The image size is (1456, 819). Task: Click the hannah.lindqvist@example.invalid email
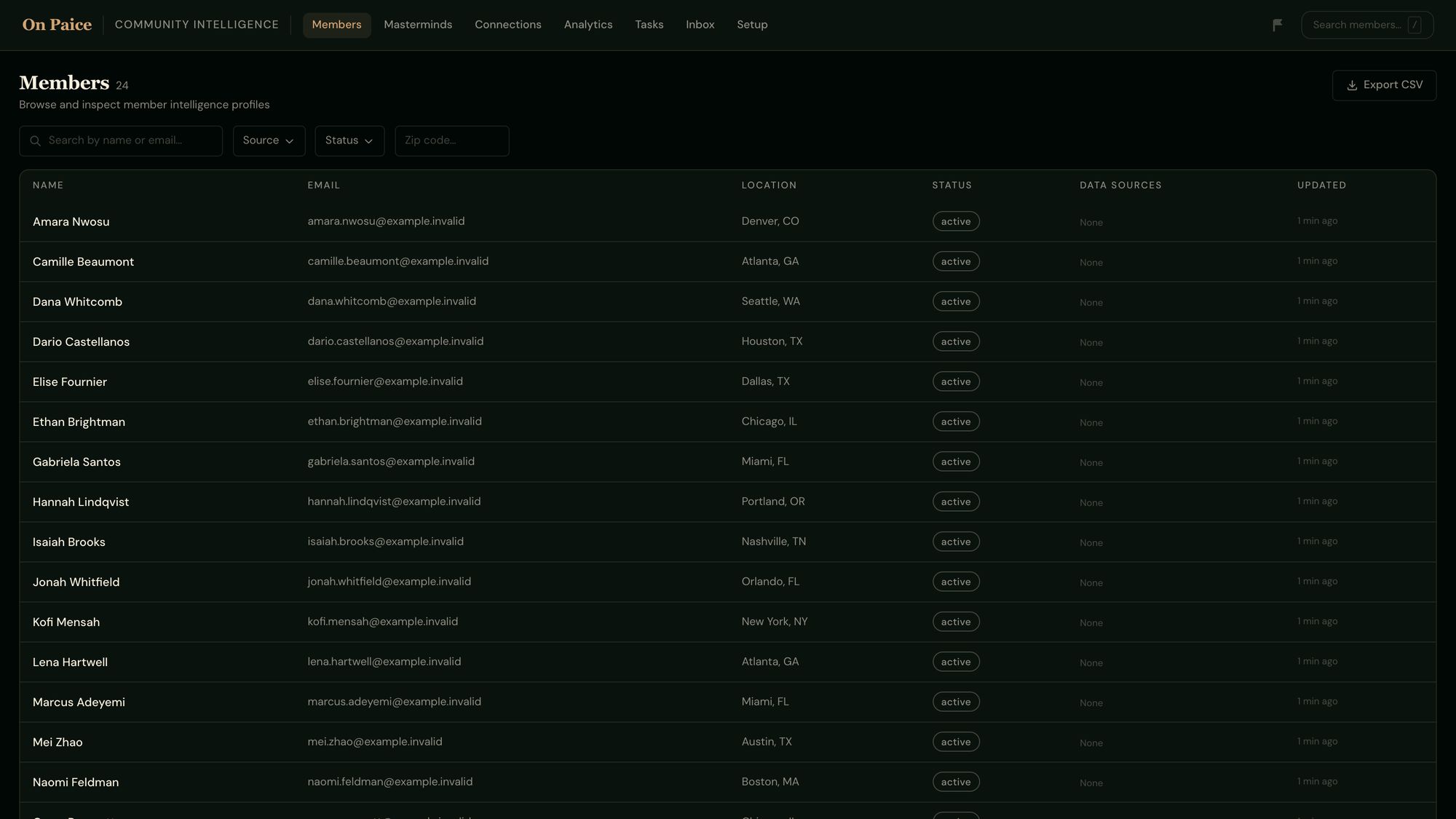pyautogui.click(x=394, y=502)
